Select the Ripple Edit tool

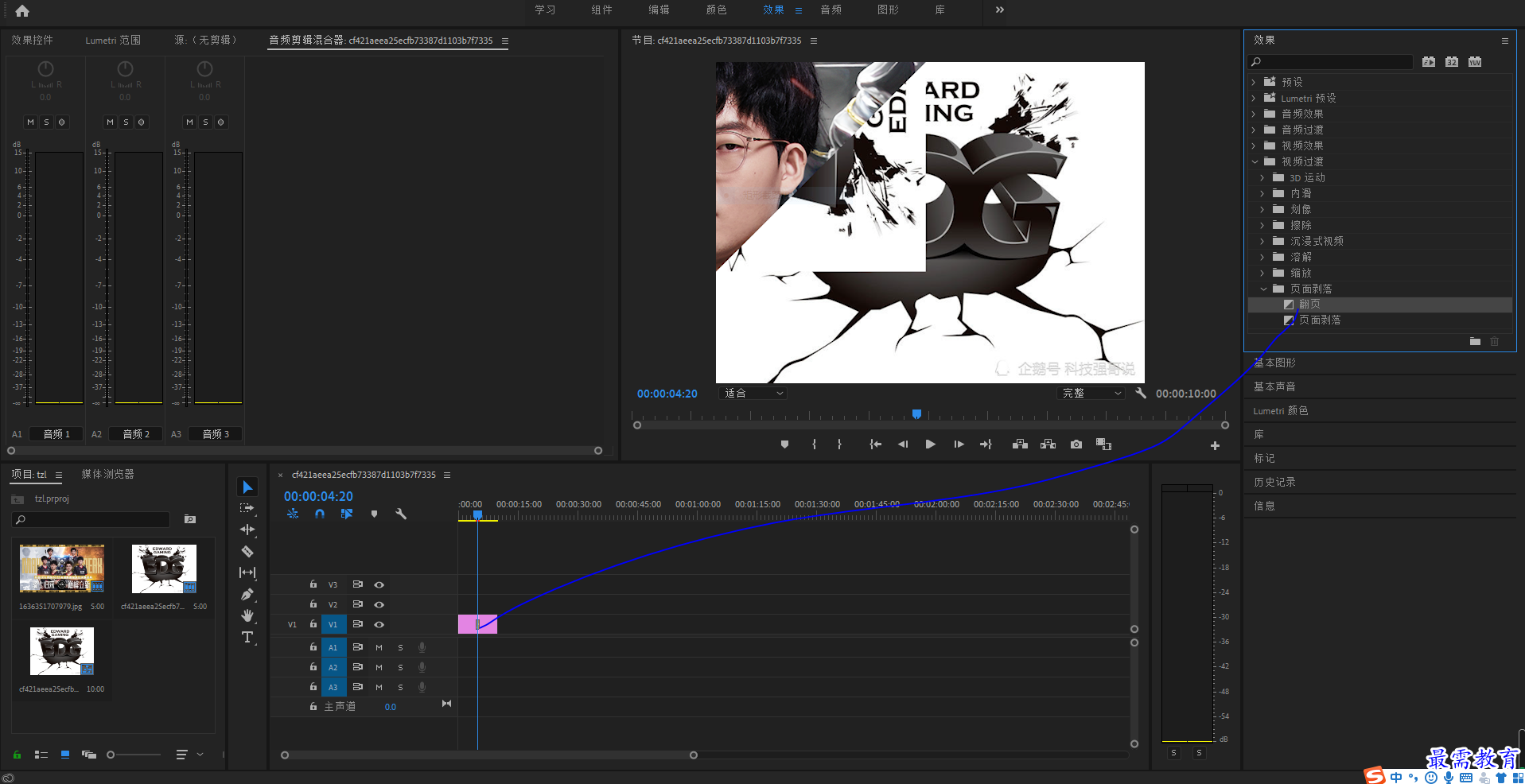[x=247, y=530]
